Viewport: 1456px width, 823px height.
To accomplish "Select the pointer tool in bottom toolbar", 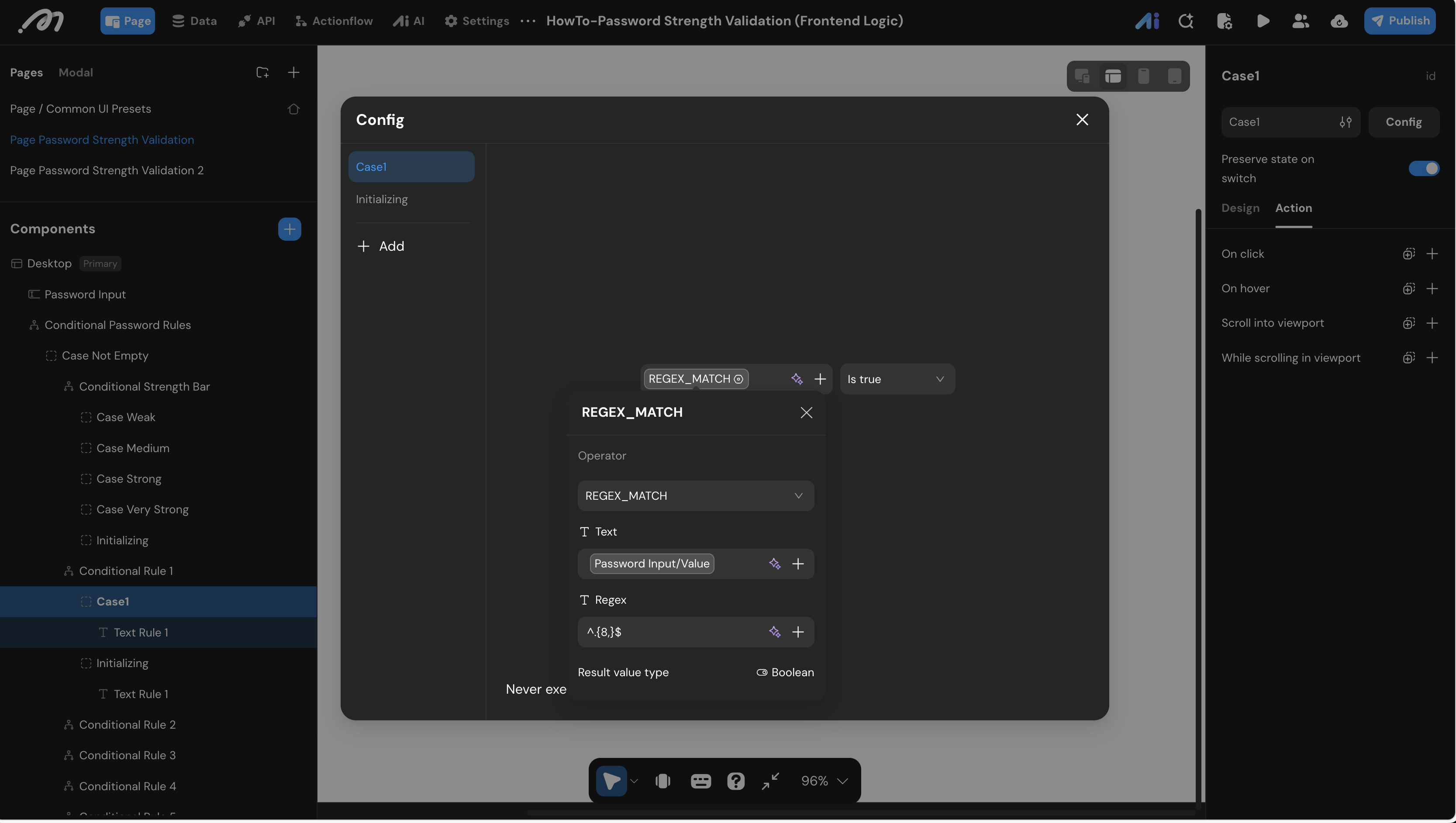I will [611, 781].
